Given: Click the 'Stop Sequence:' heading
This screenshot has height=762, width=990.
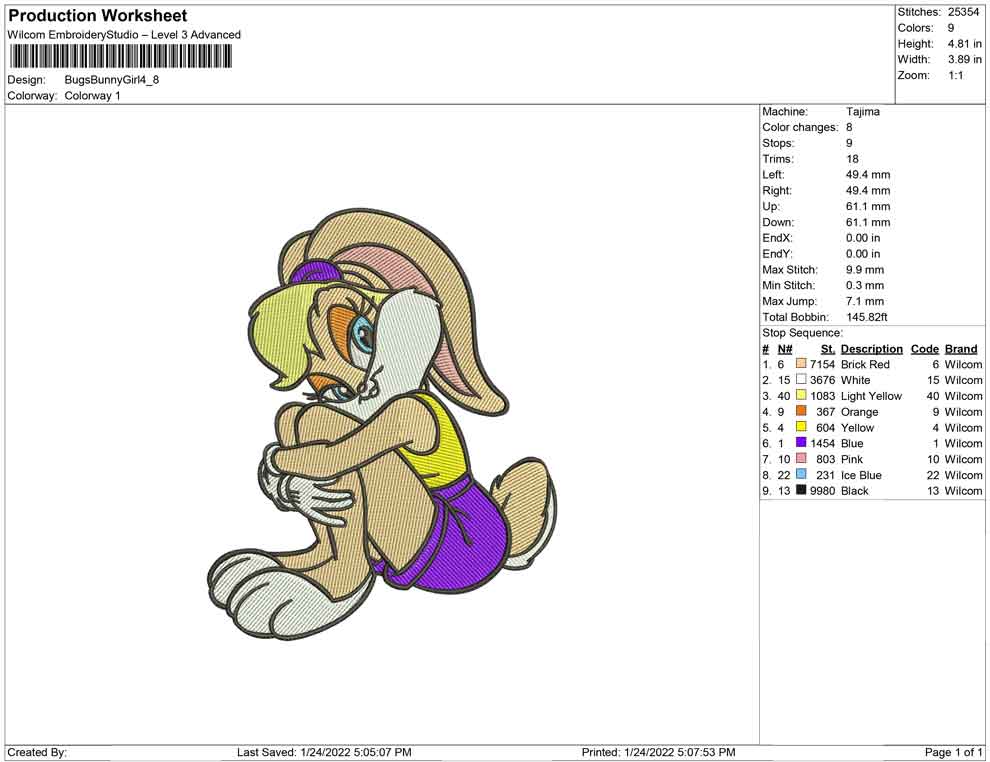Looking at the screenshot, I should pyautogui.click(x=802, y=333).
